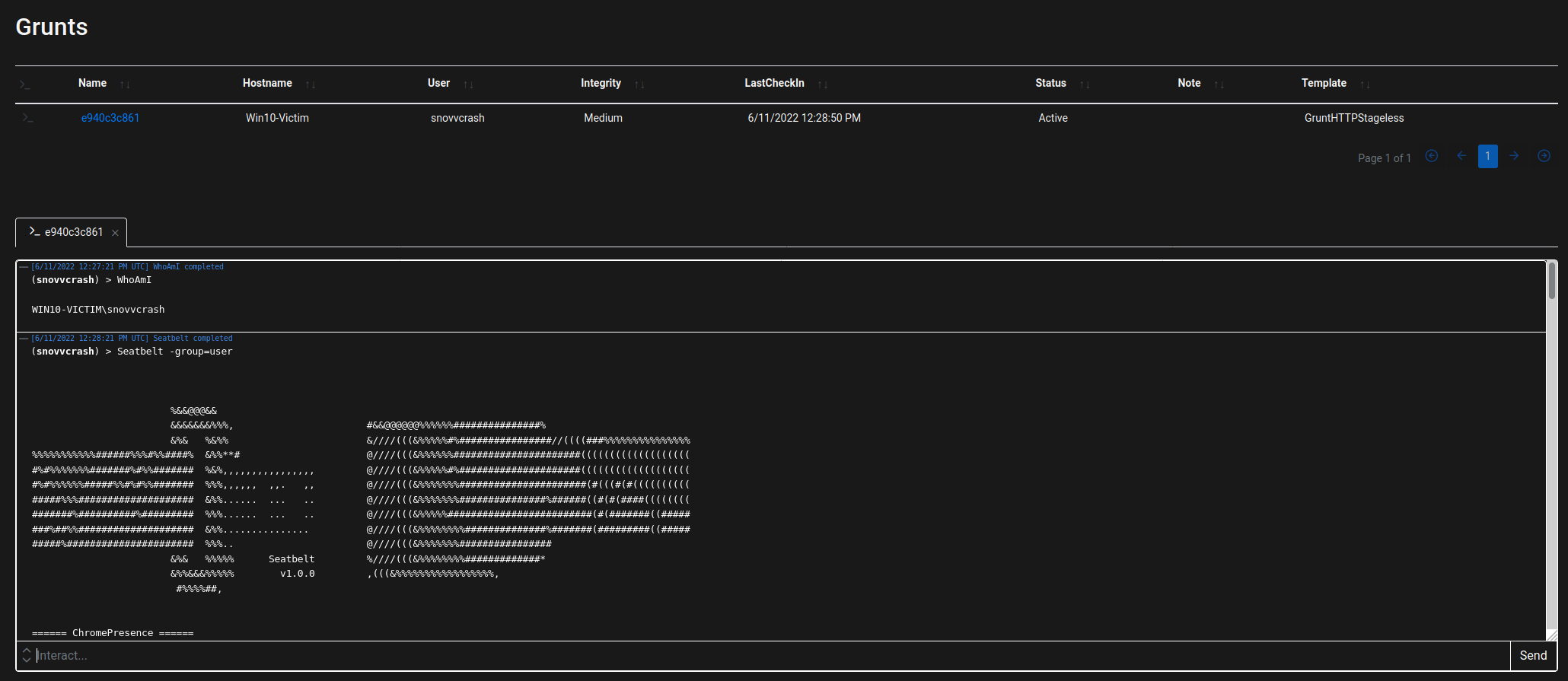Go to next page arrow
This screenshot has width=1568, height=681.
(1514, 156)
